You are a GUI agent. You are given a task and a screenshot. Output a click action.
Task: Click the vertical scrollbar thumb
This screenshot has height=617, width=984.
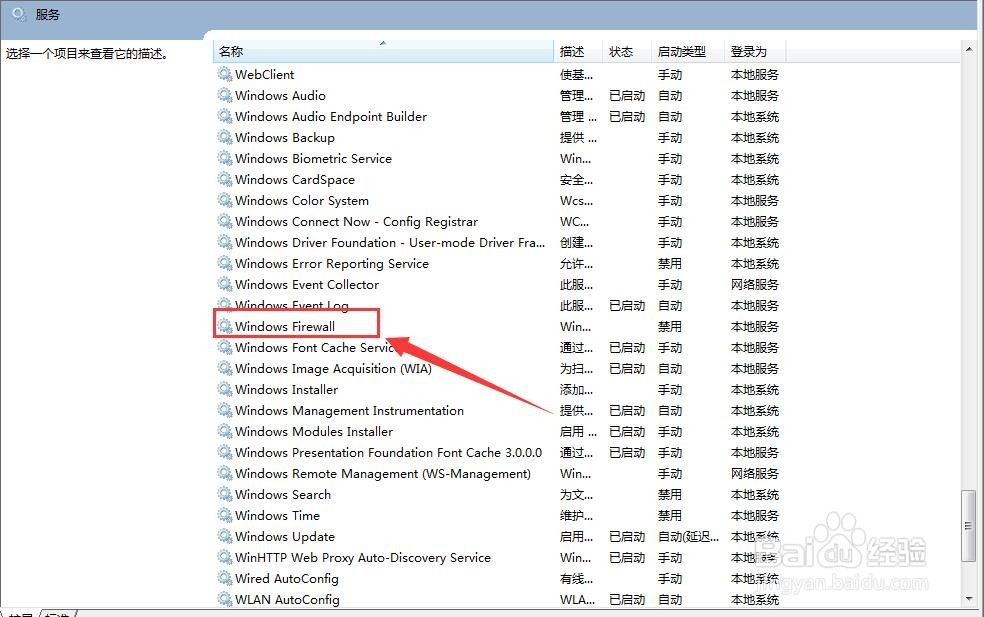(969, 526)
